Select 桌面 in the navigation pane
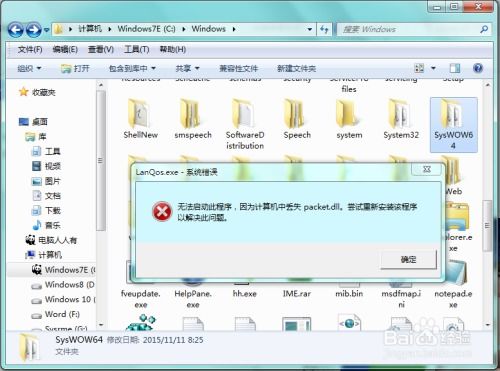This screenshot has width=500, height=371. [33, 122]
